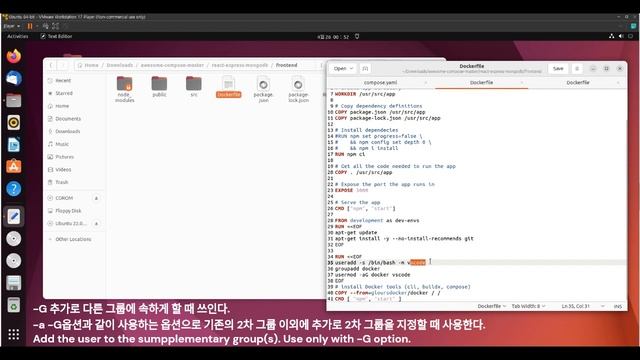Launch Thunderbird mail from the dock

[x=14, y=78]
